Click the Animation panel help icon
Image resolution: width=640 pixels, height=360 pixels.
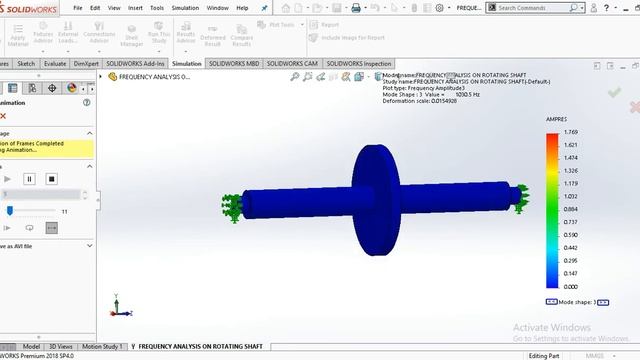[x=87, y=103]
